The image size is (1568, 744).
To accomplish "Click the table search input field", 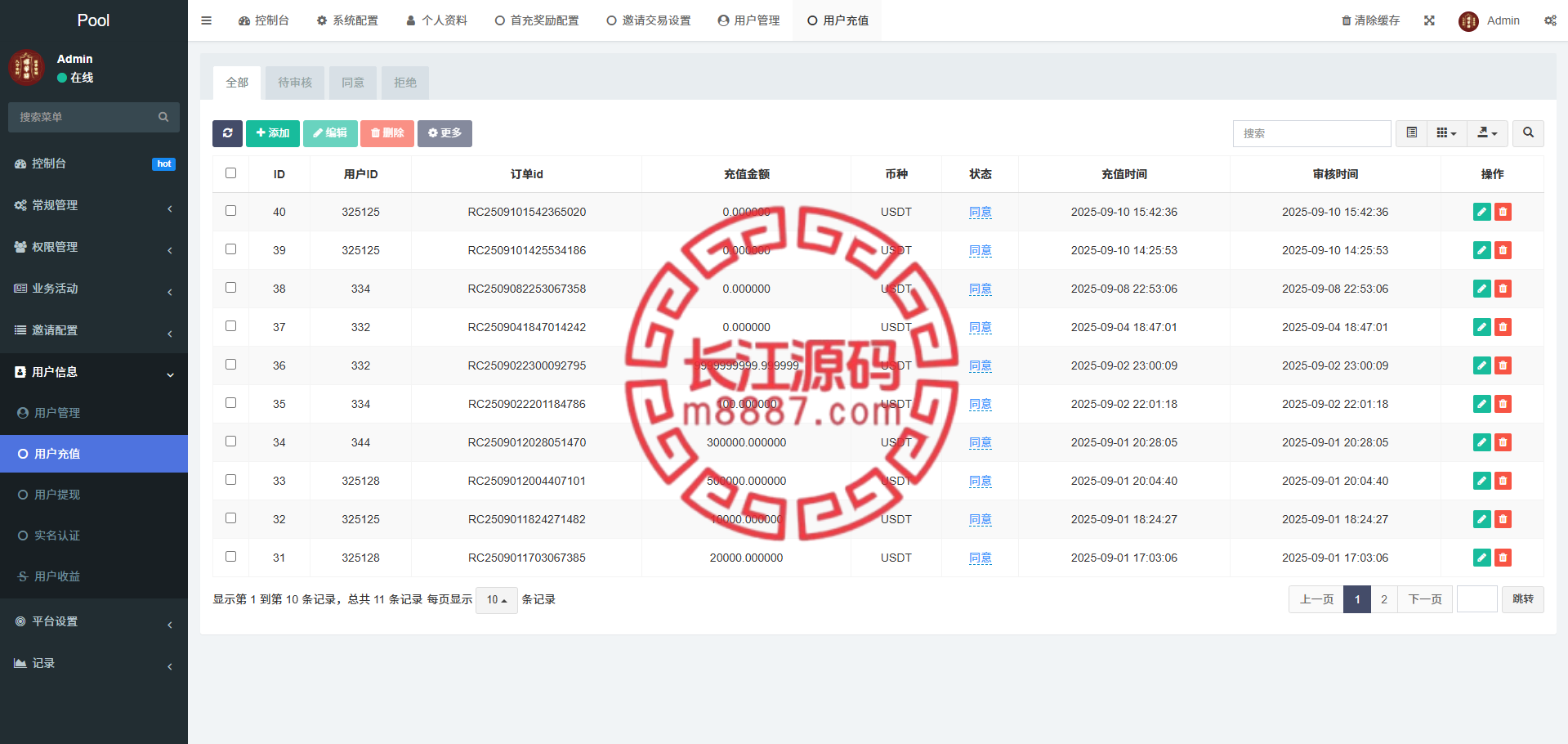I will click(1312, 133).
